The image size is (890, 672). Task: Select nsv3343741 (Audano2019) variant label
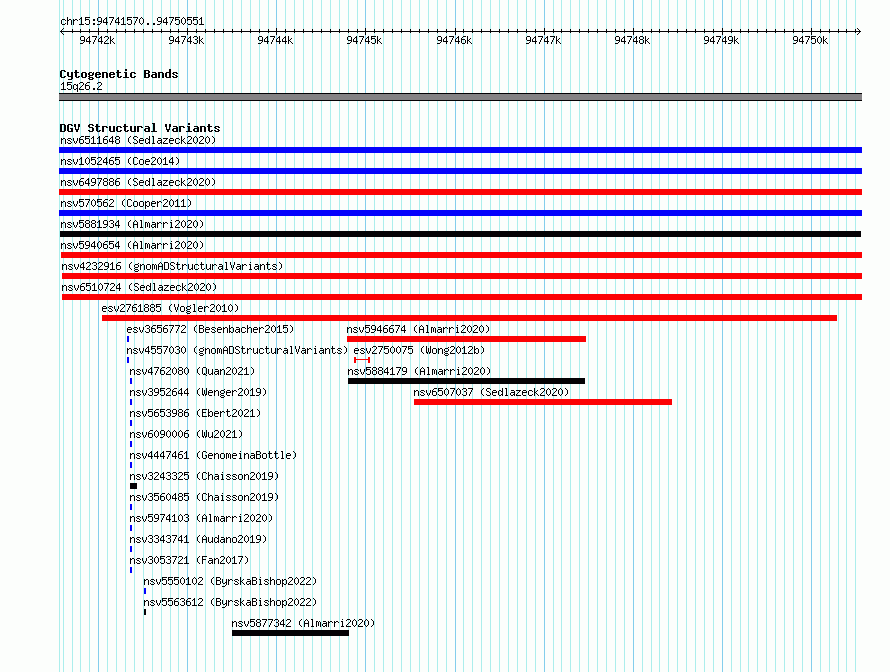coord(198,539)
